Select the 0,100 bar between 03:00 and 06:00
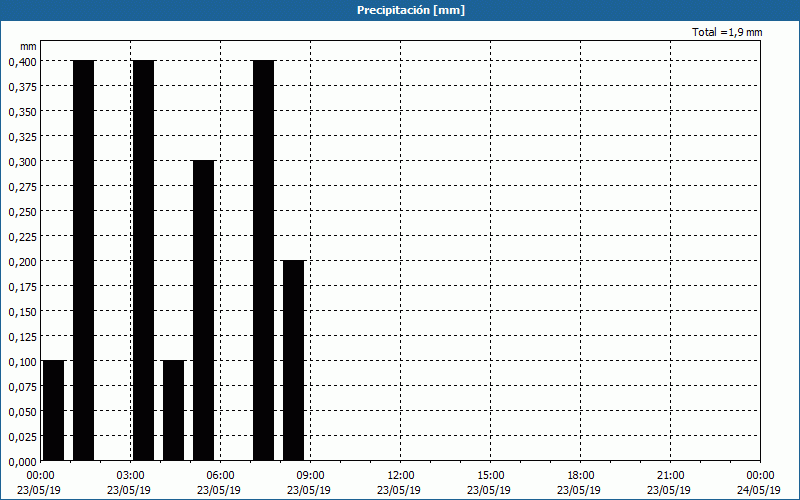Viewport: 800px width, 500px height. coord(173,410)
